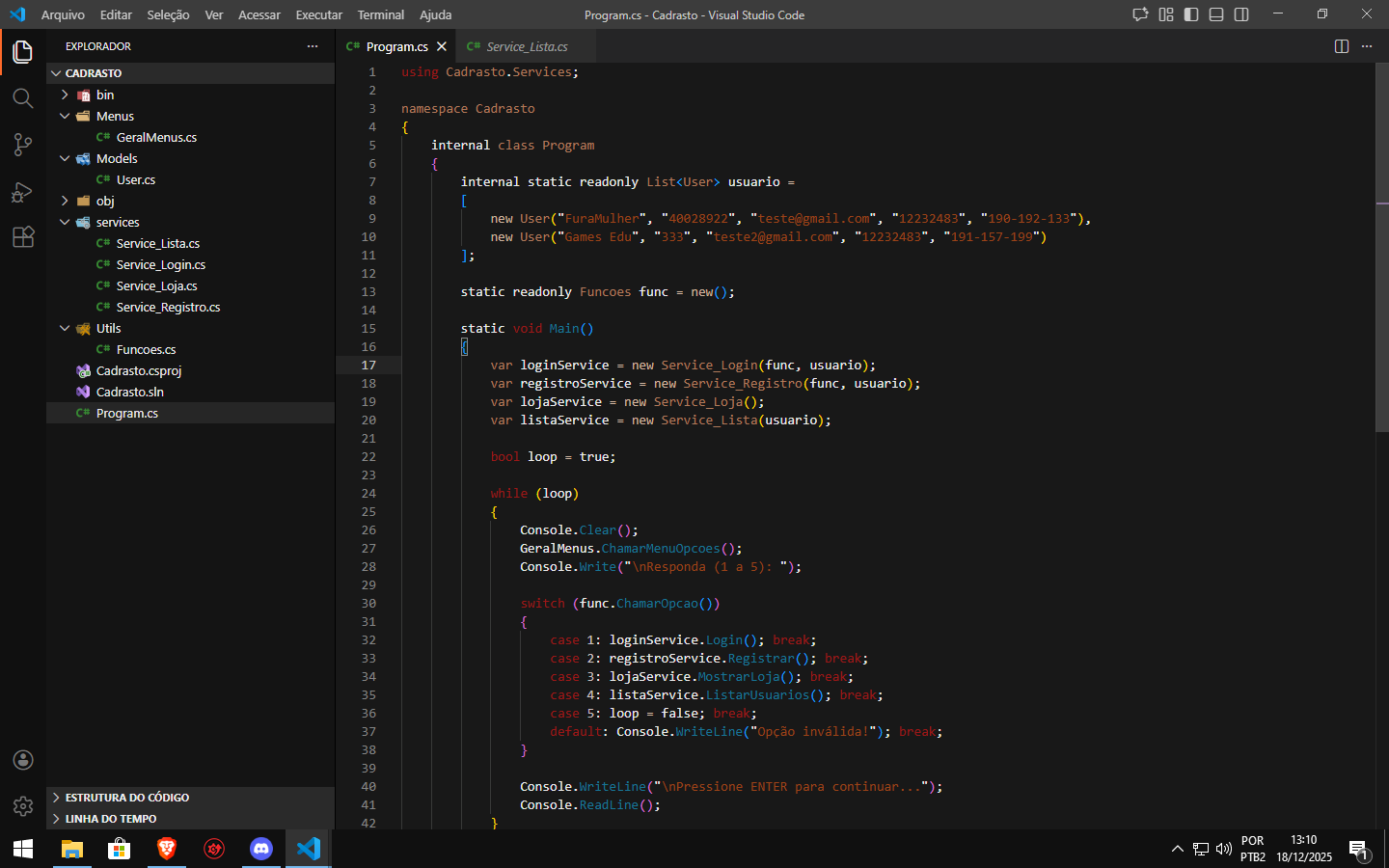
Task: Open the red app icon beside Brave in taskbar
Action: click(213, 849)
